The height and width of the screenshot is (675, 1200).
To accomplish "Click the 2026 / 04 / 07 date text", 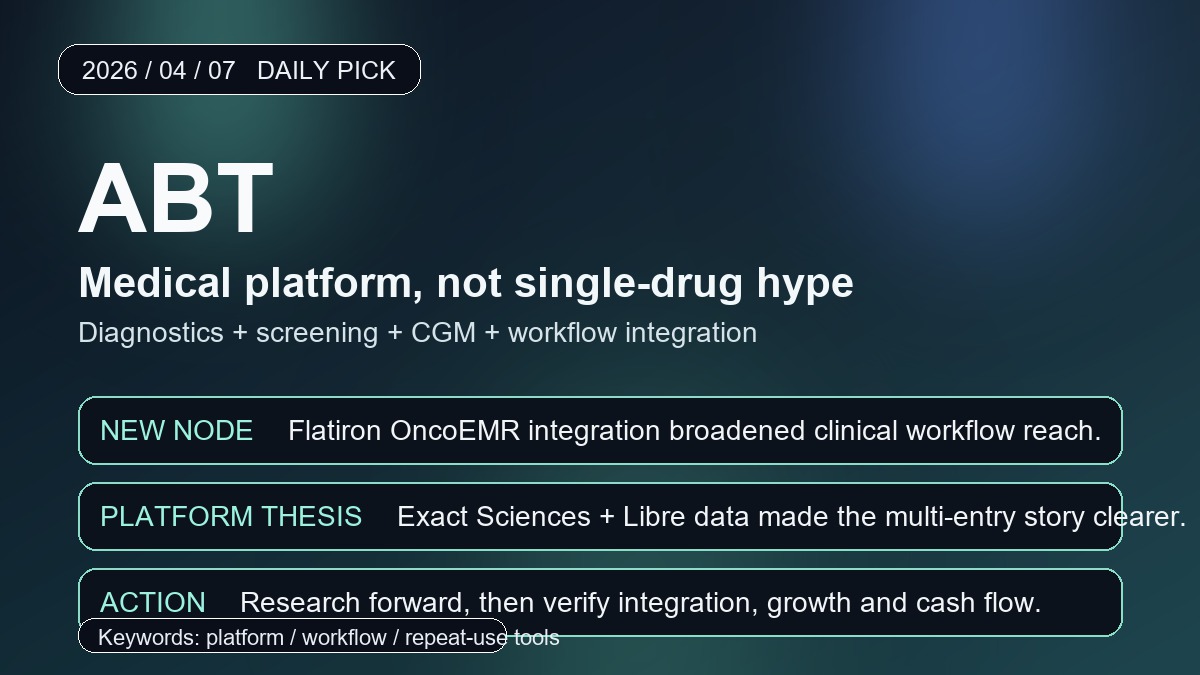I will click(158, 71).
